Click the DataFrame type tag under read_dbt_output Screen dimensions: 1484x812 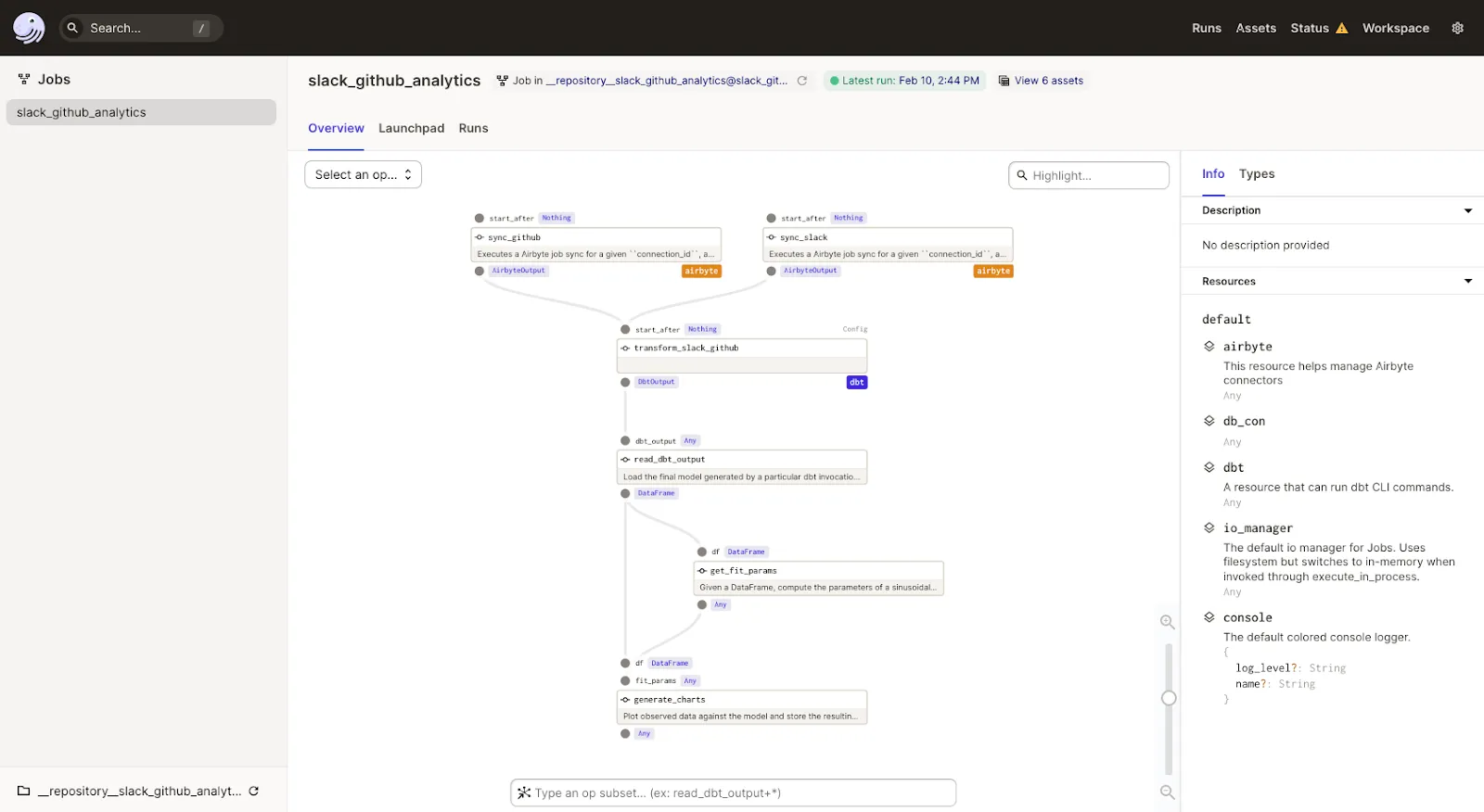coord(656,493)
